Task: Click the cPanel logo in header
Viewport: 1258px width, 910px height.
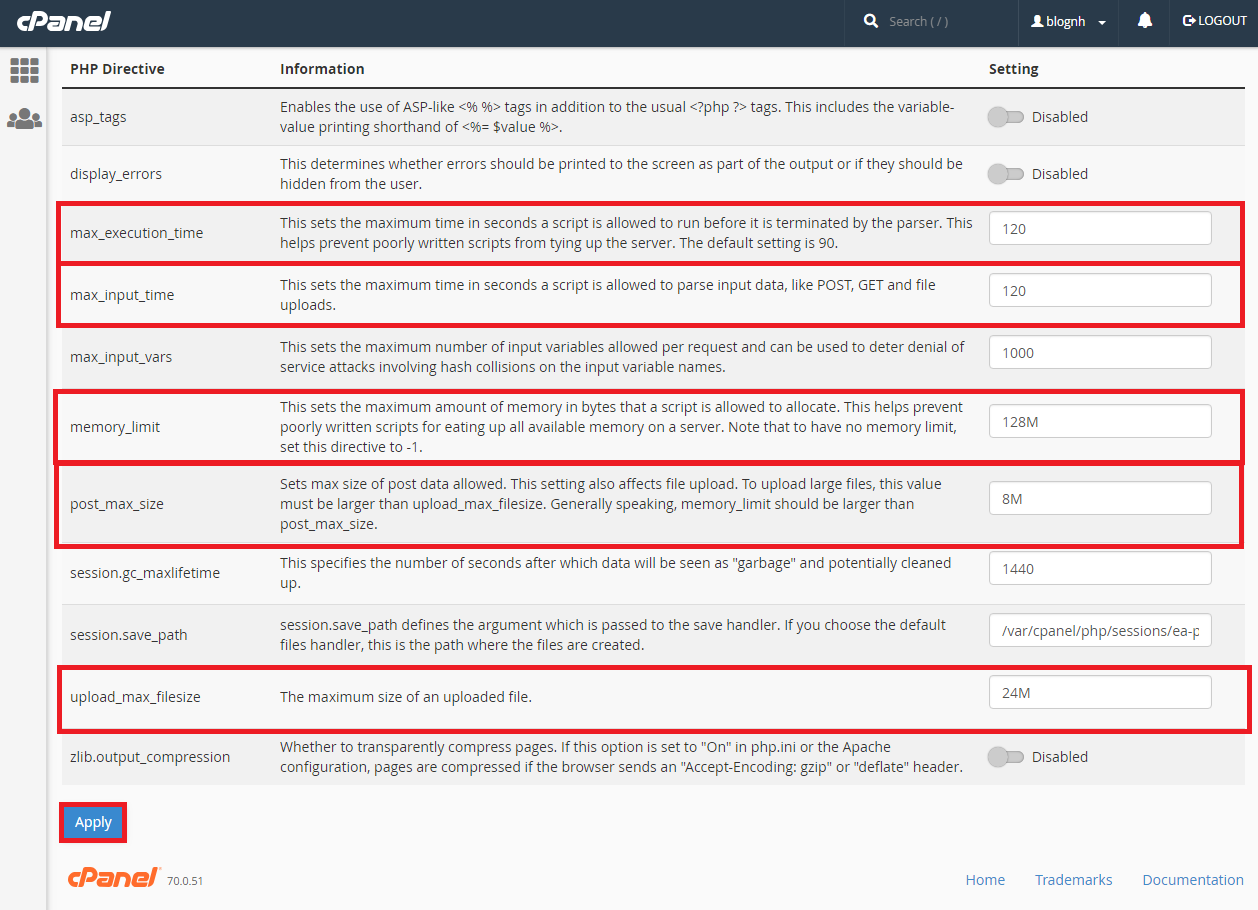Action: click(x=63, y=21)
